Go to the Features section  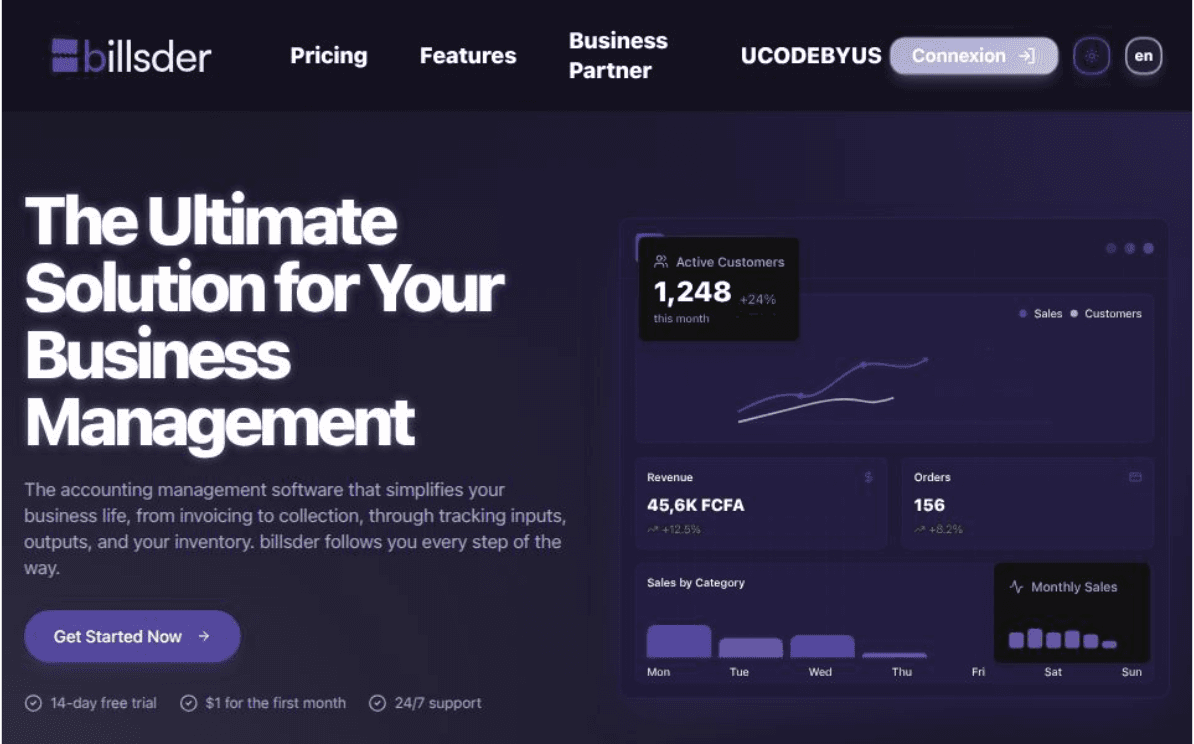tap(468, 56)
